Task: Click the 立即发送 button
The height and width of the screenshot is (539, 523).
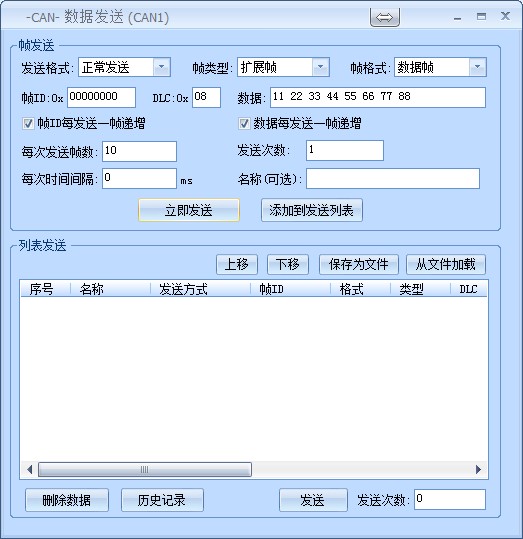Action: click(189, 210)
